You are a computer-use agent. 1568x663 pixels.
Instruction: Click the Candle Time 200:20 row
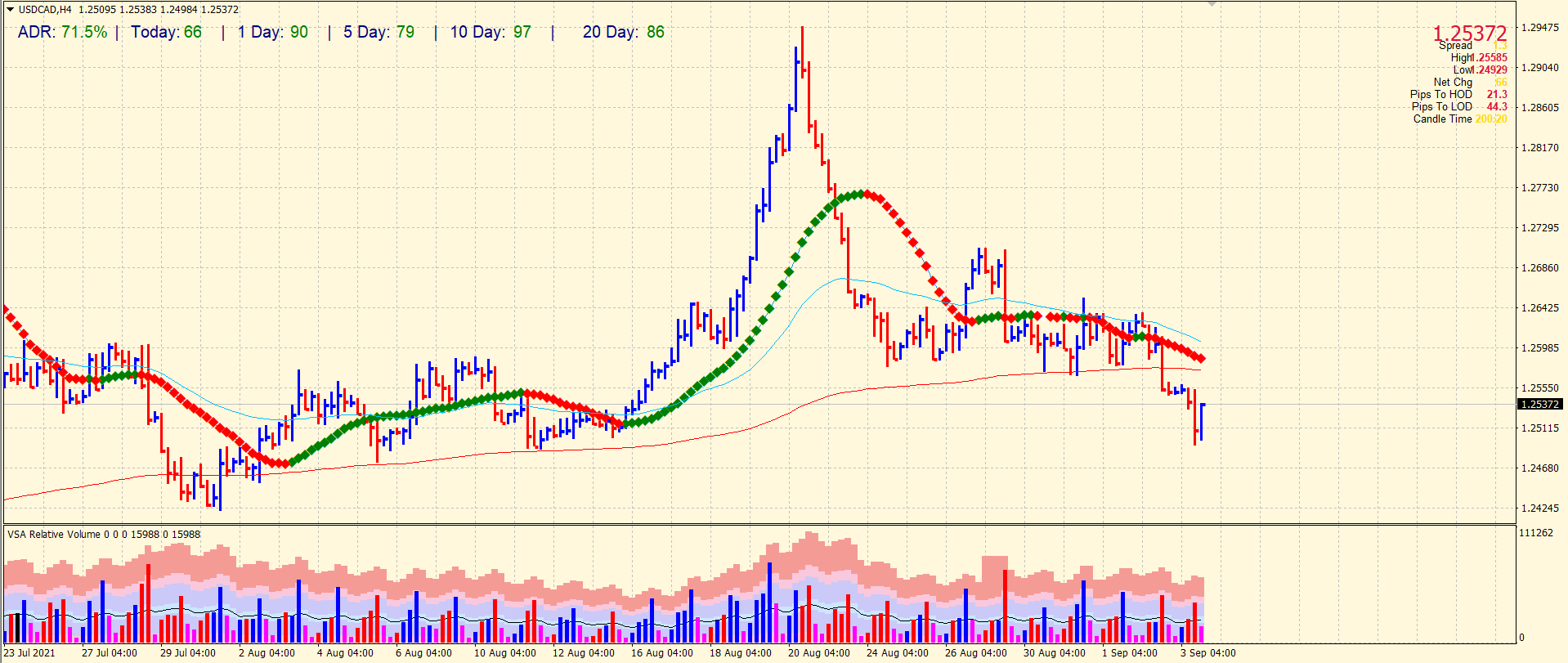coord(1460,119)
